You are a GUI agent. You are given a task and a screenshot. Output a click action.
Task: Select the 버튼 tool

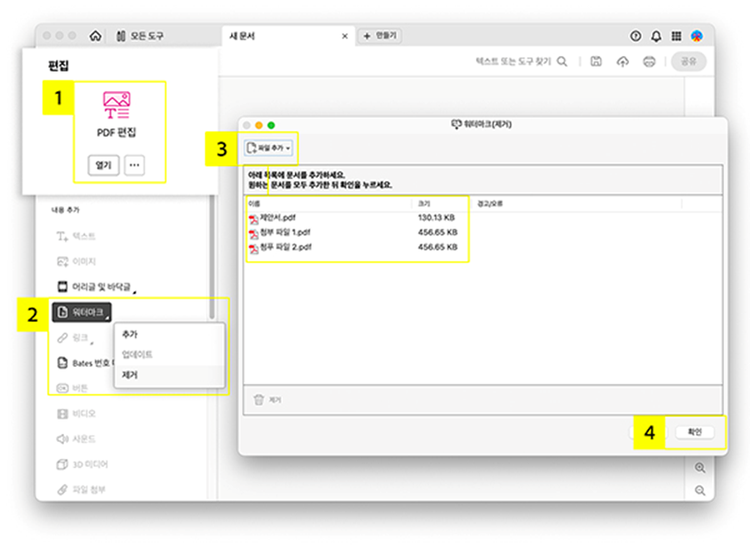pyautogui.click(x=72, y=388)
